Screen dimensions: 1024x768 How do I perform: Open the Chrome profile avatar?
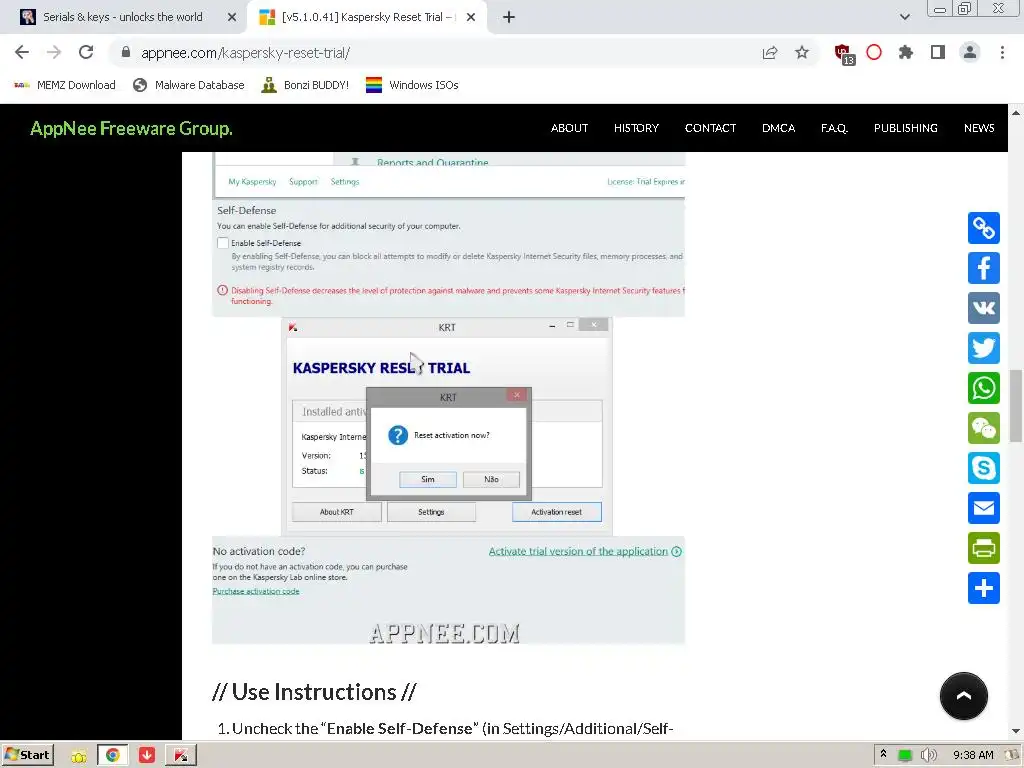pos(970,52)
